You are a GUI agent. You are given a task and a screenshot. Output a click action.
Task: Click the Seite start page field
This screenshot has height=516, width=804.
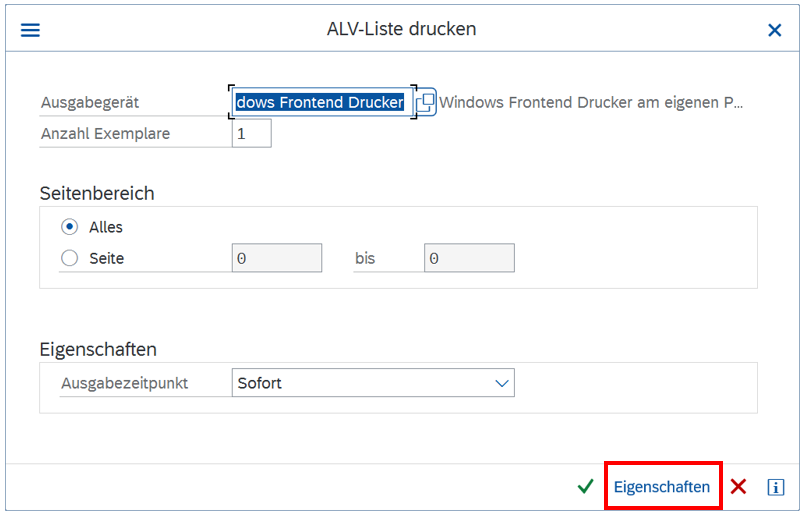(x=277, y=258)
